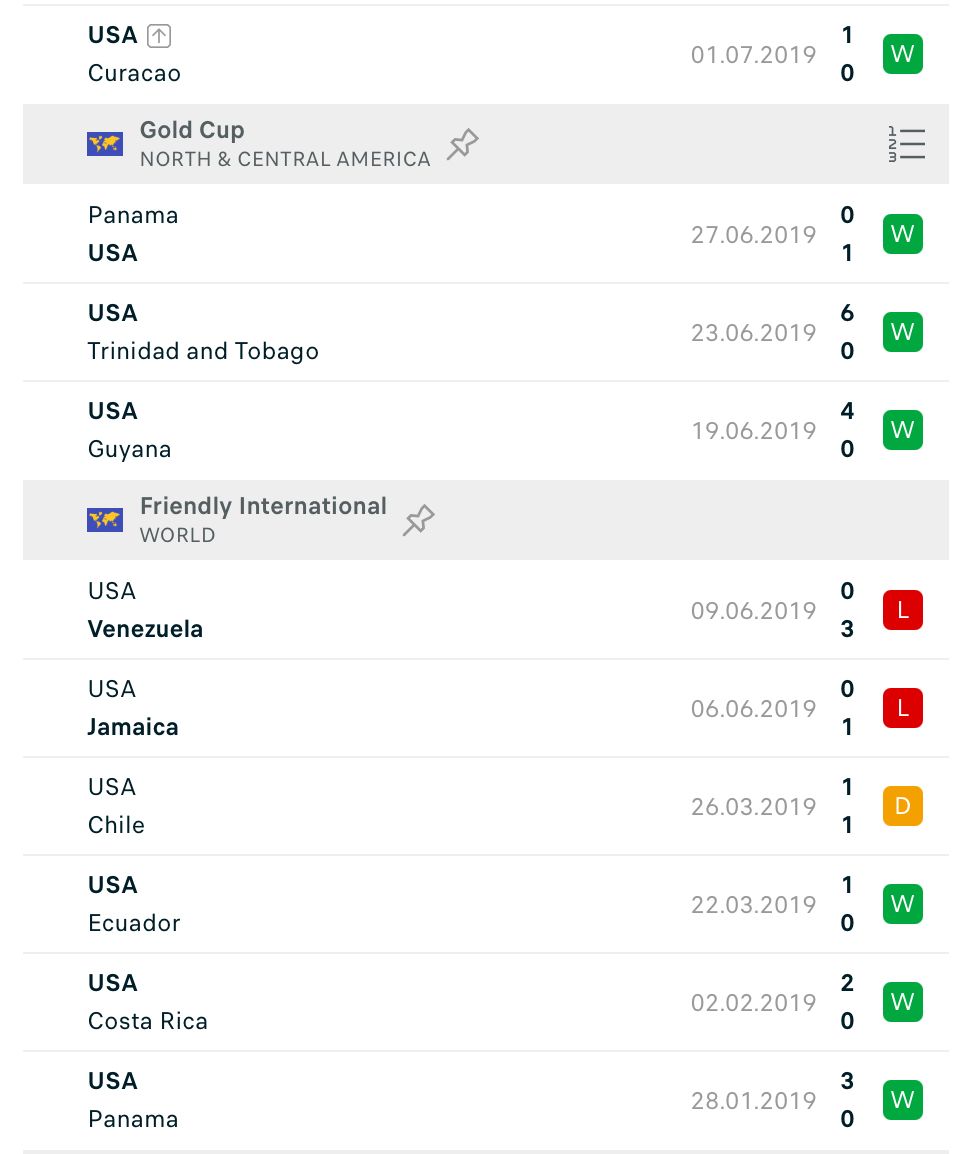Open the USA vs Trinidad and Tobago match
Image resolution: width=970 pixels, height=1154 pixels.
click(x=486, y=332)
